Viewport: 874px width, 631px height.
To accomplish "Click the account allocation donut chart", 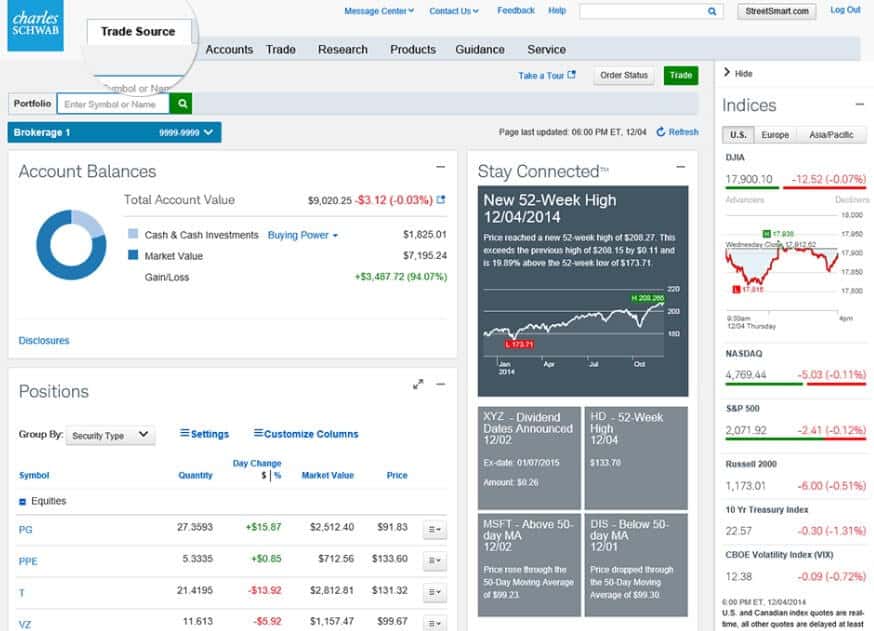I will tap(71, 245).
